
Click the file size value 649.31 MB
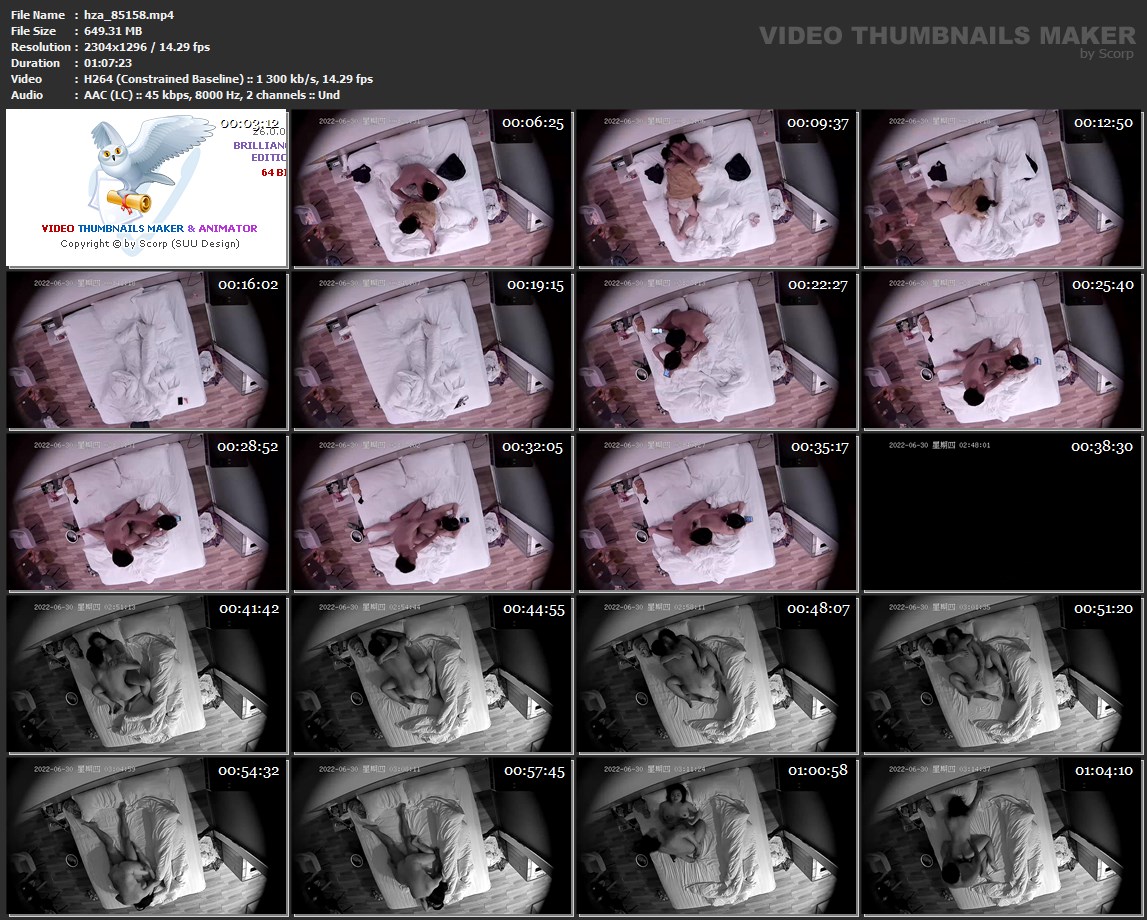[113, 31]
